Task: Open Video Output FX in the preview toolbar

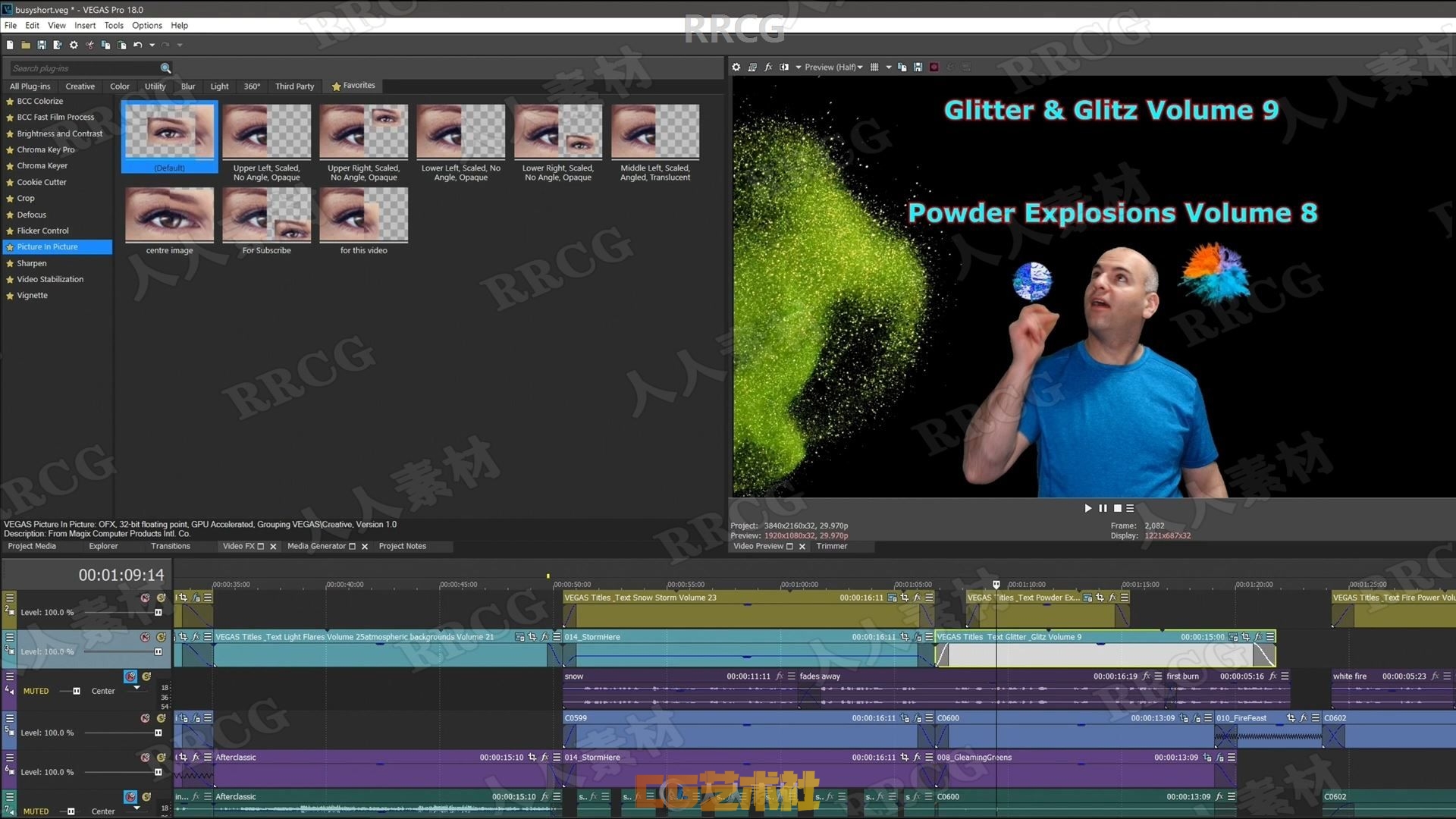Action: point(768,67)
